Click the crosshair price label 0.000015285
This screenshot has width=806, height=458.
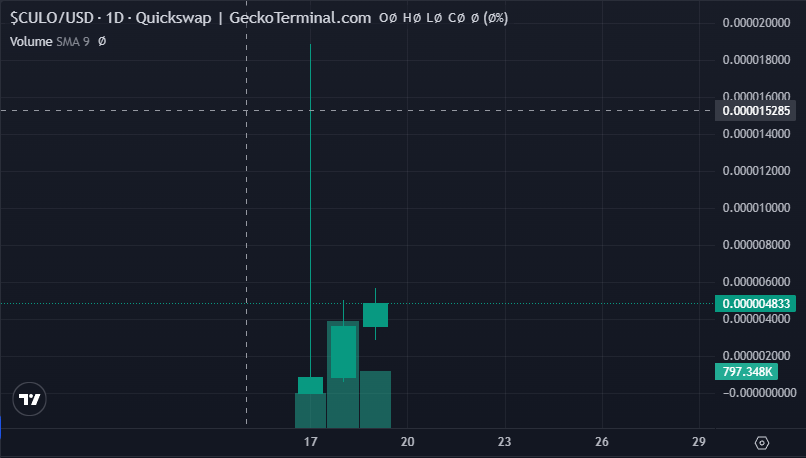click(755, 111)
